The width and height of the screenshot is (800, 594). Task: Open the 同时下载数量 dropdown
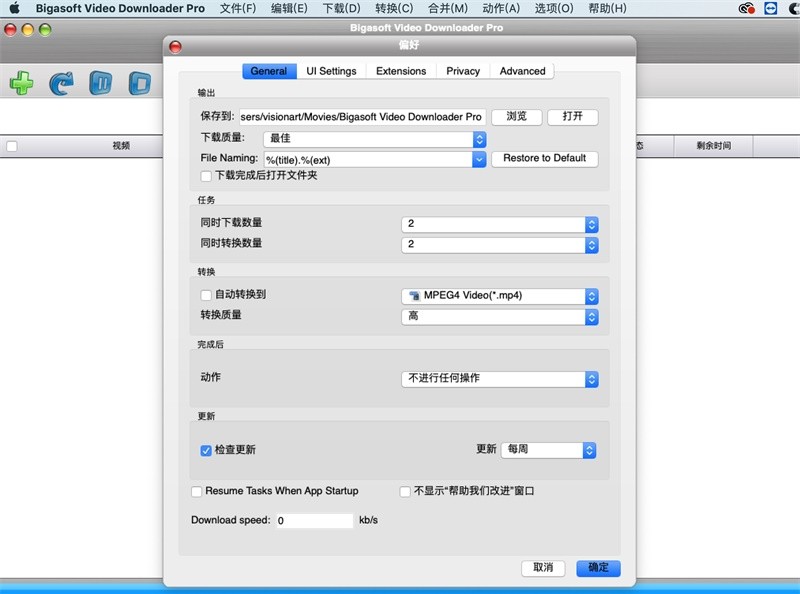coord(500,224)
